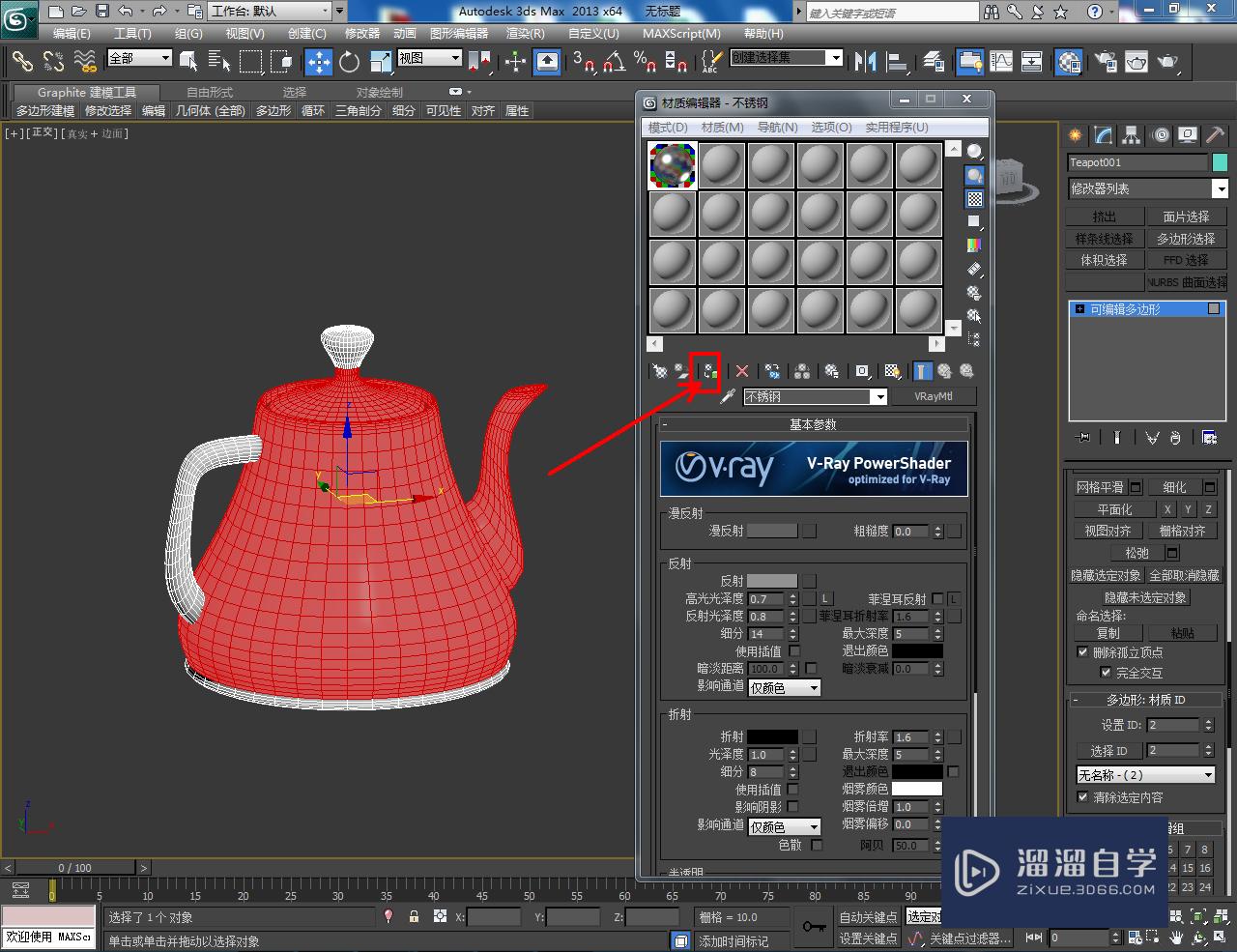Click 选择 ID button
The height and width of the screenshot is (952, 1237).
pos(1108,751)
